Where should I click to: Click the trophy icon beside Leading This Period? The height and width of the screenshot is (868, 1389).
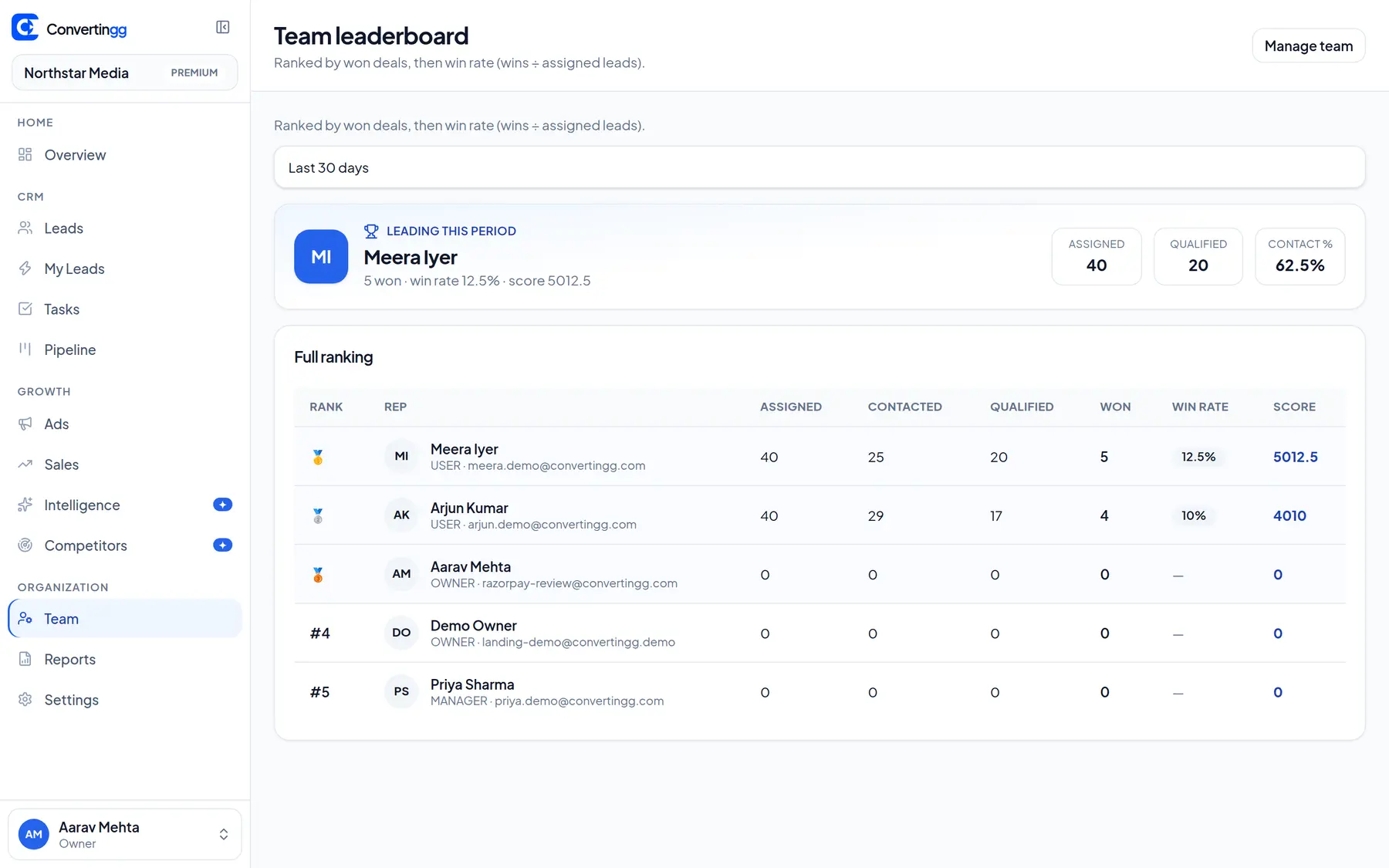tap(371, 231)
